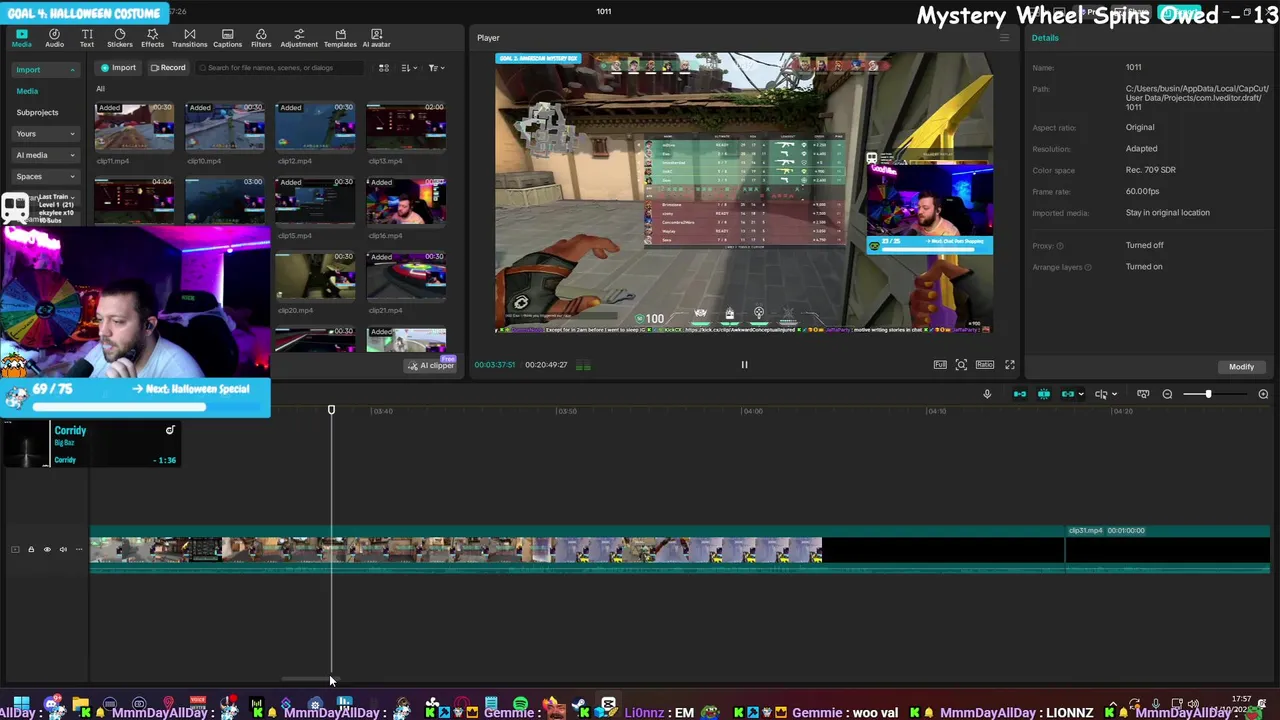This screenshot has height=720, width=1280.
Task: Open the media sort dropdown
Action: click(409, 68)
